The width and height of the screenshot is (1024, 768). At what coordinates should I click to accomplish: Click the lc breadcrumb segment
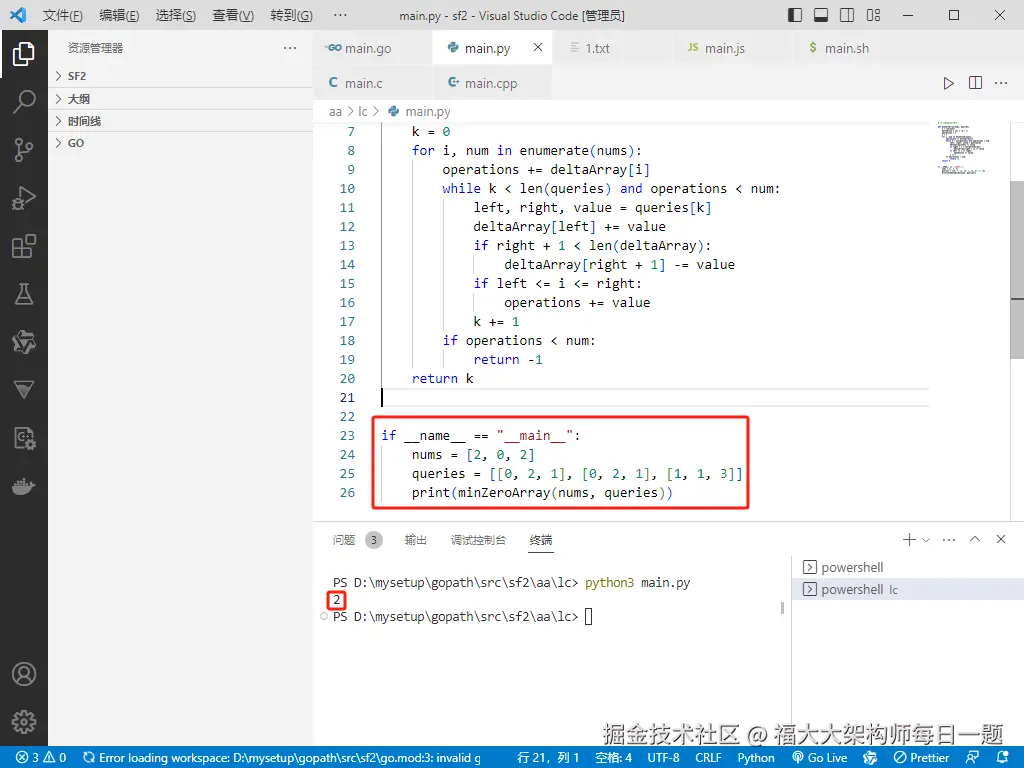363,112
